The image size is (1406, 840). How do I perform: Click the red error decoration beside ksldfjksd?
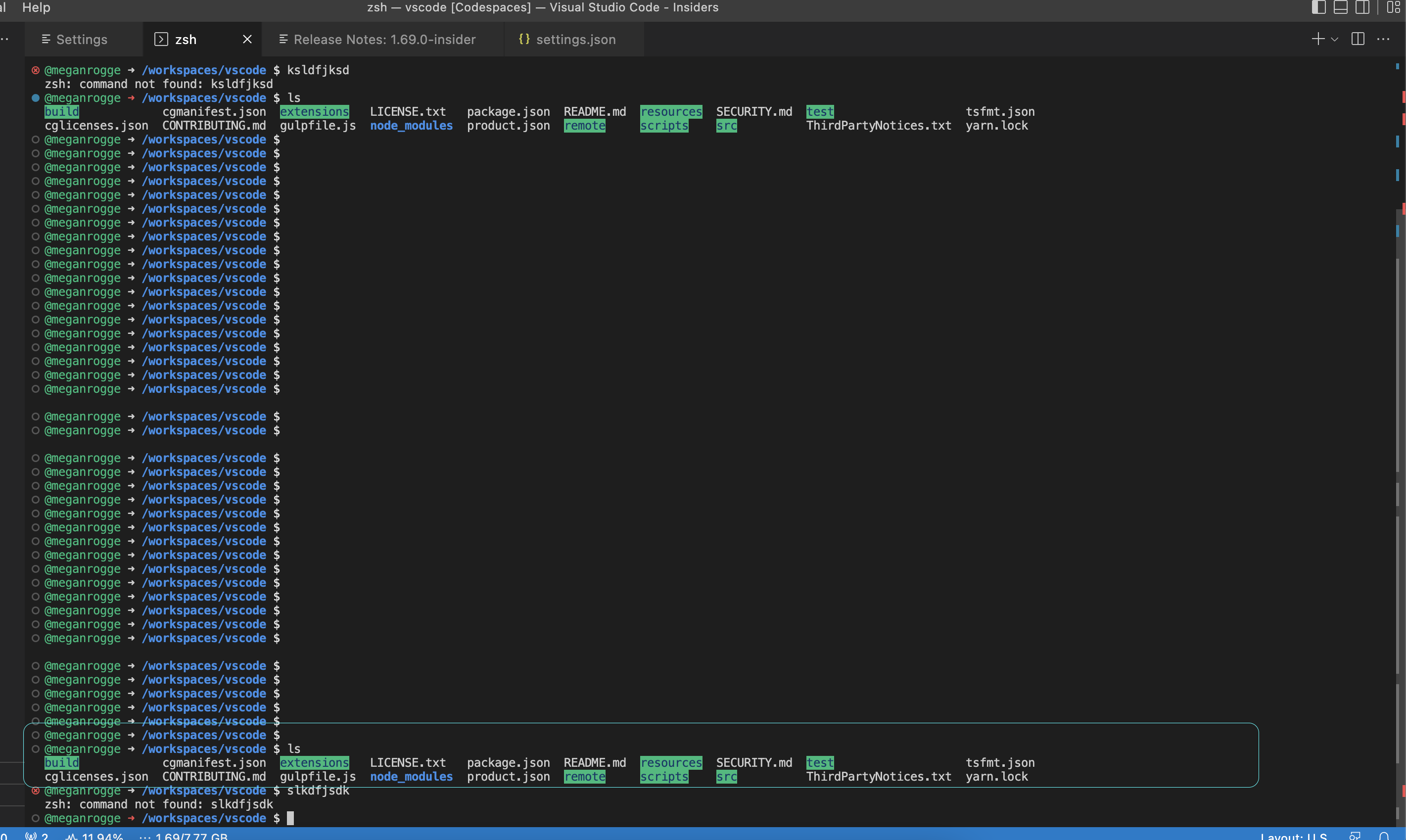tap(35, 70)
